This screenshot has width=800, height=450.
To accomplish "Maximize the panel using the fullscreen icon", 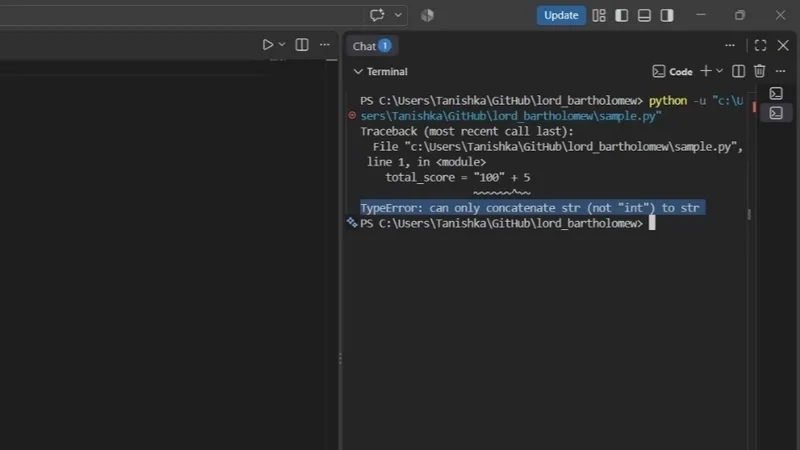I will [x=760, y=45].
